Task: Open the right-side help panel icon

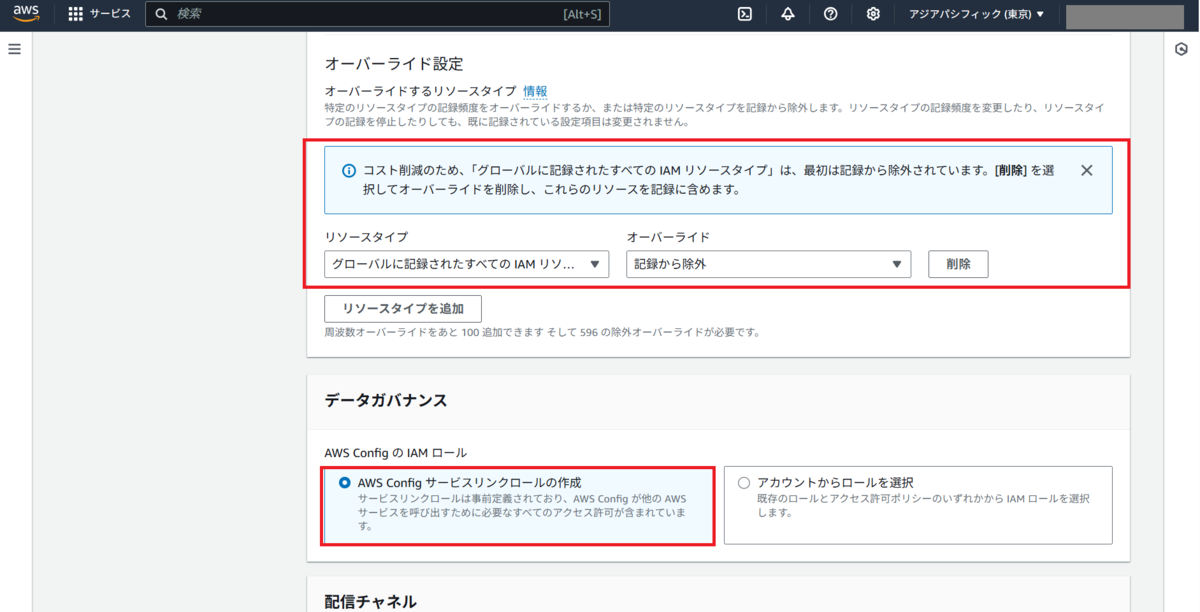Action: coord(1181,49)
